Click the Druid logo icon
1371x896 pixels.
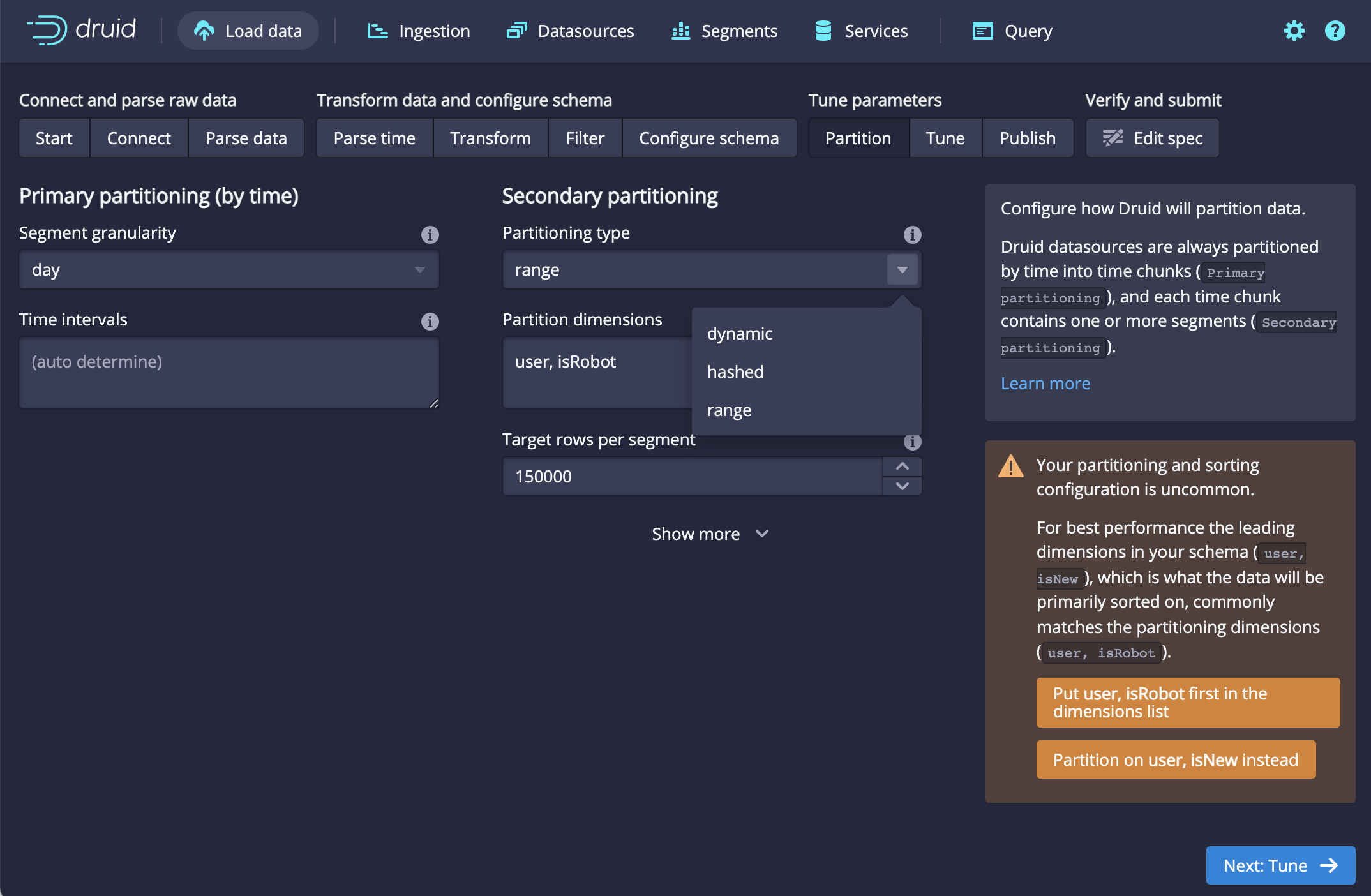[x=48, y=30]
